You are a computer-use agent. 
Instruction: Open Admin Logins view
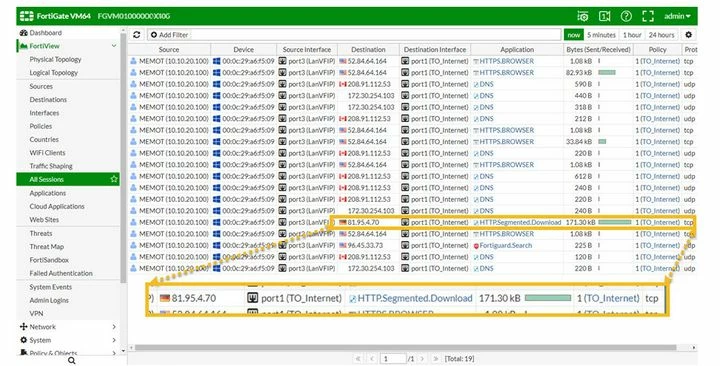[x=49, y=300]
